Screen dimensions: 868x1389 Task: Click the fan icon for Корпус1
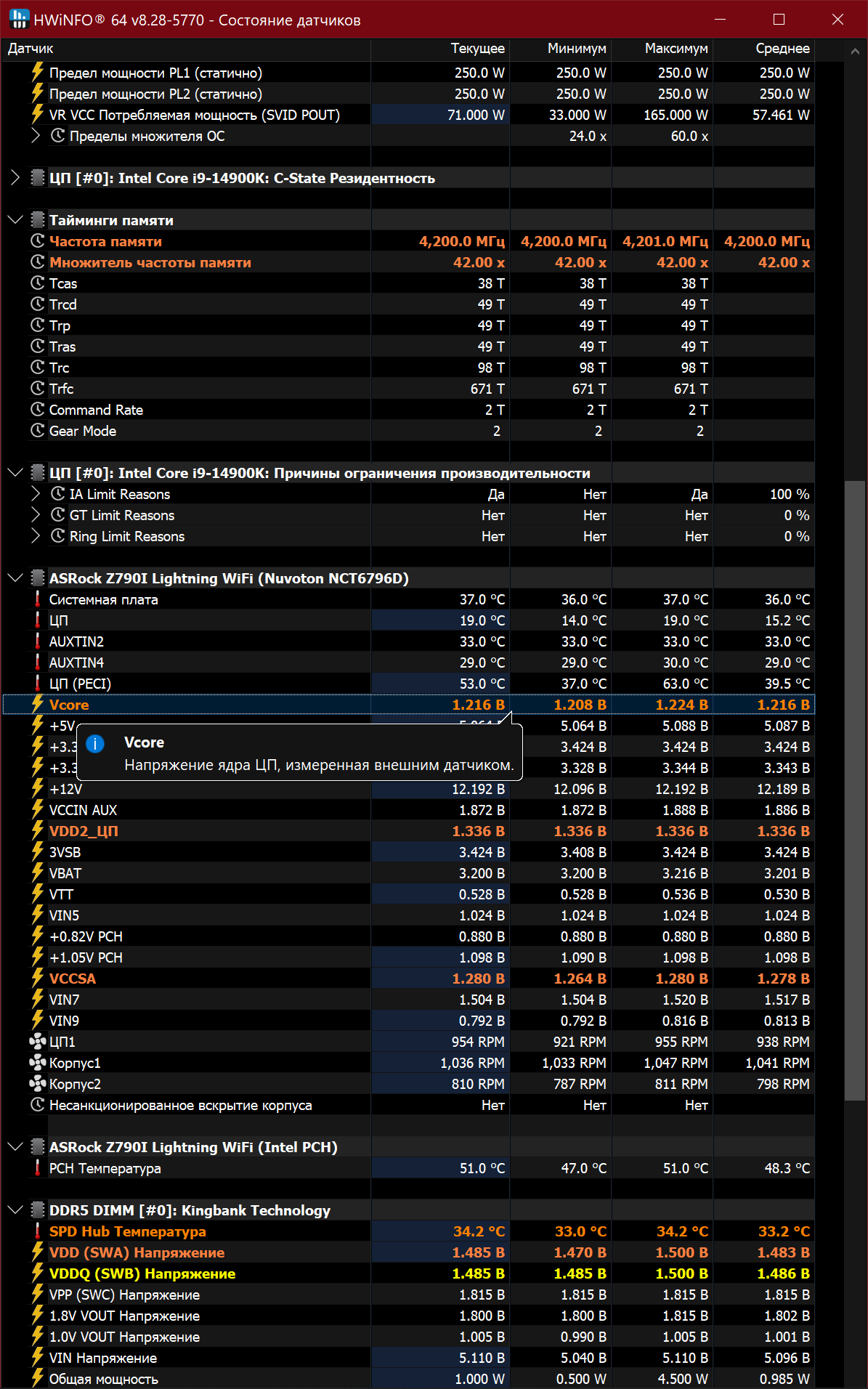tap(38, 1063)
